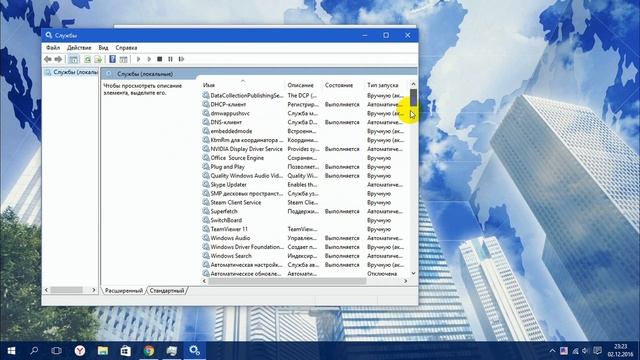Image resolution: width=640 pixels, height=360 pixels.
Task: Click the volume icon in the system tray
Action: point(586,351)
